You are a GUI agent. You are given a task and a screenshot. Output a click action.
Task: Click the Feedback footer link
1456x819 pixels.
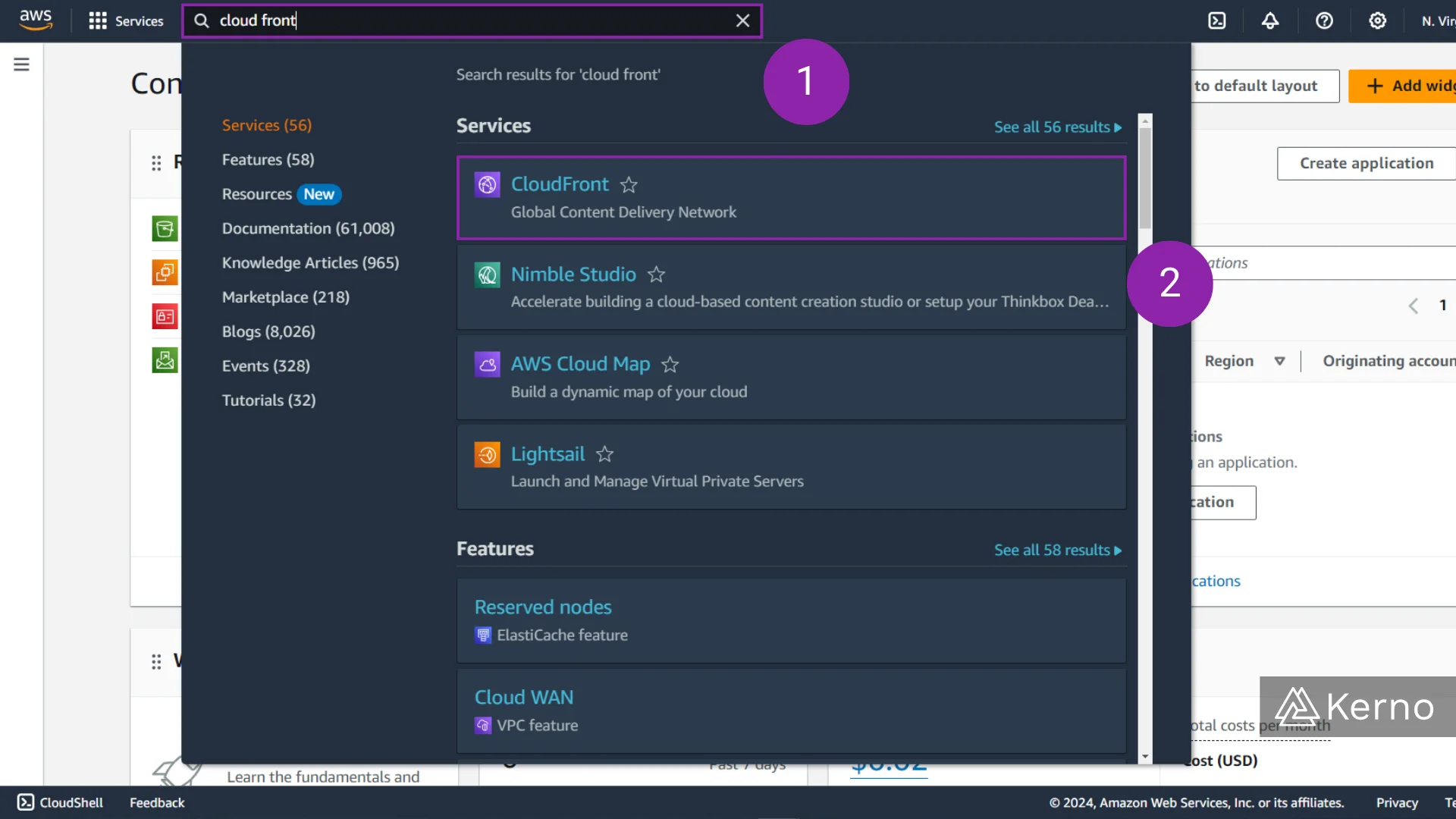pyautogui.click(x=157, y=802)
